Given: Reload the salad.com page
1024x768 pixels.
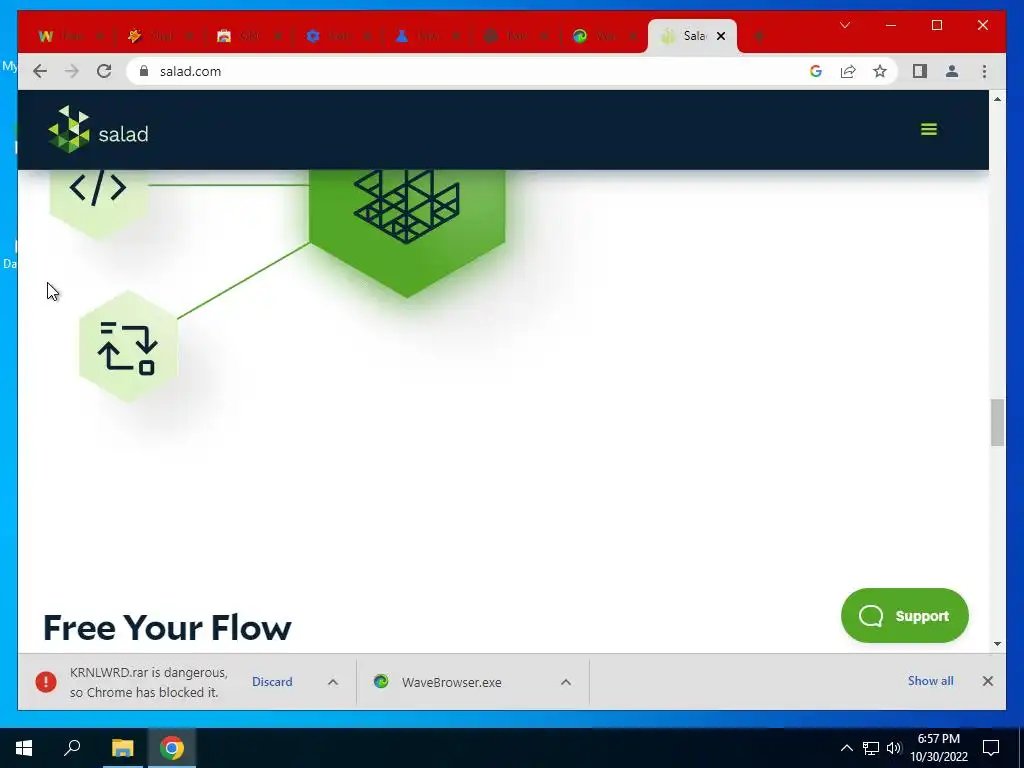Looking at the screenshot, I should click(x=104, y=71).
